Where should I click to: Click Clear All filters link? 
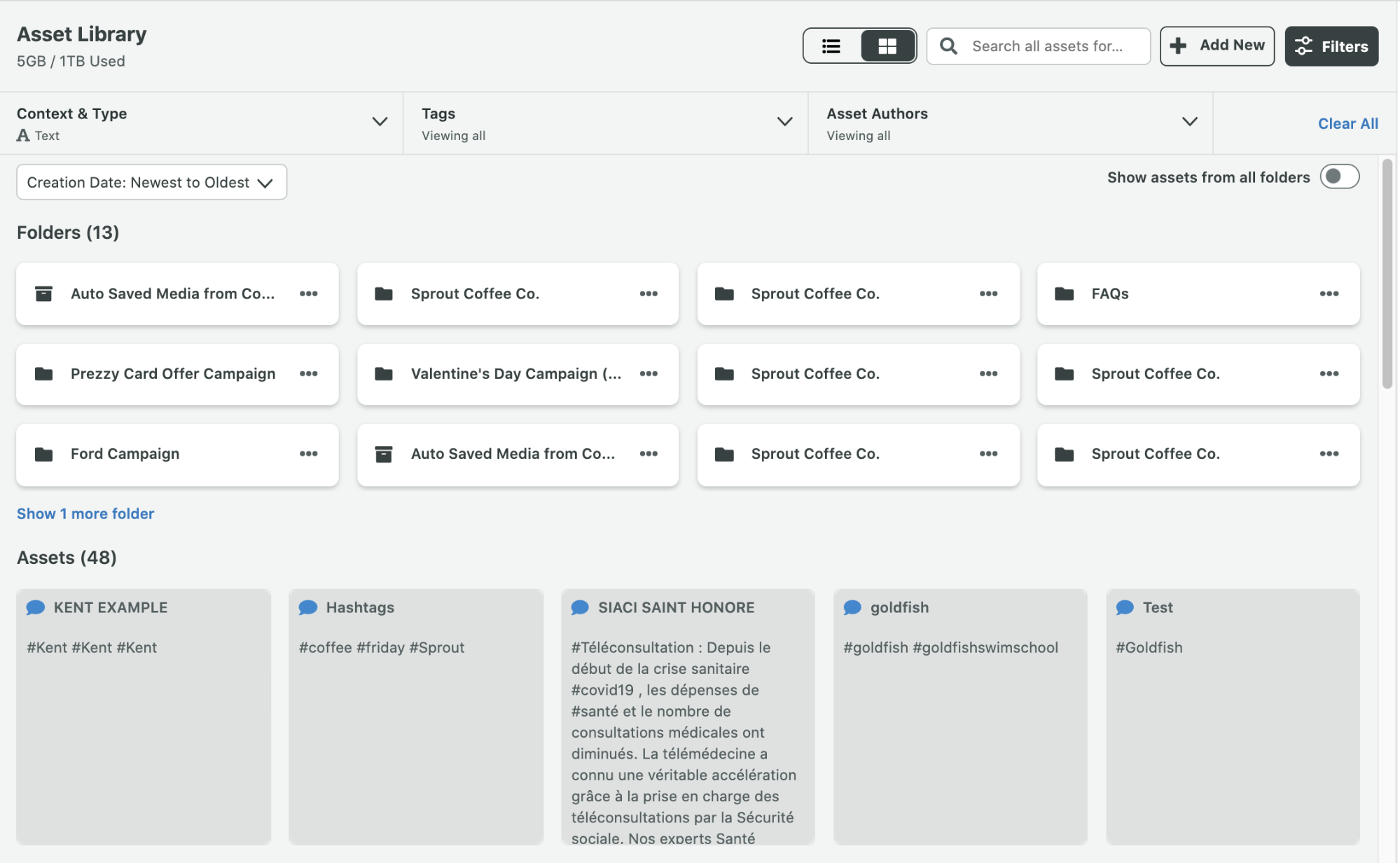coord(1347,123)
